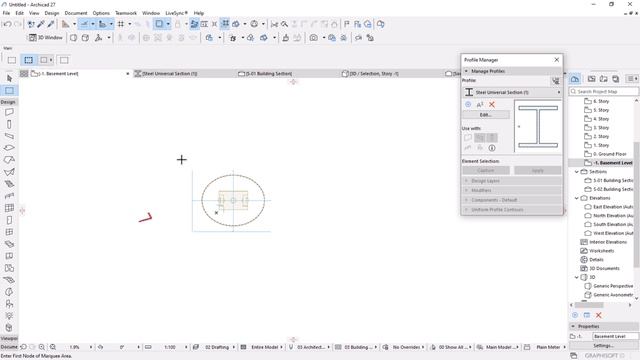Screen dimensions: 640x360
Task: Toggle the highlighted snap guides icon
Action: pos(102,24)
